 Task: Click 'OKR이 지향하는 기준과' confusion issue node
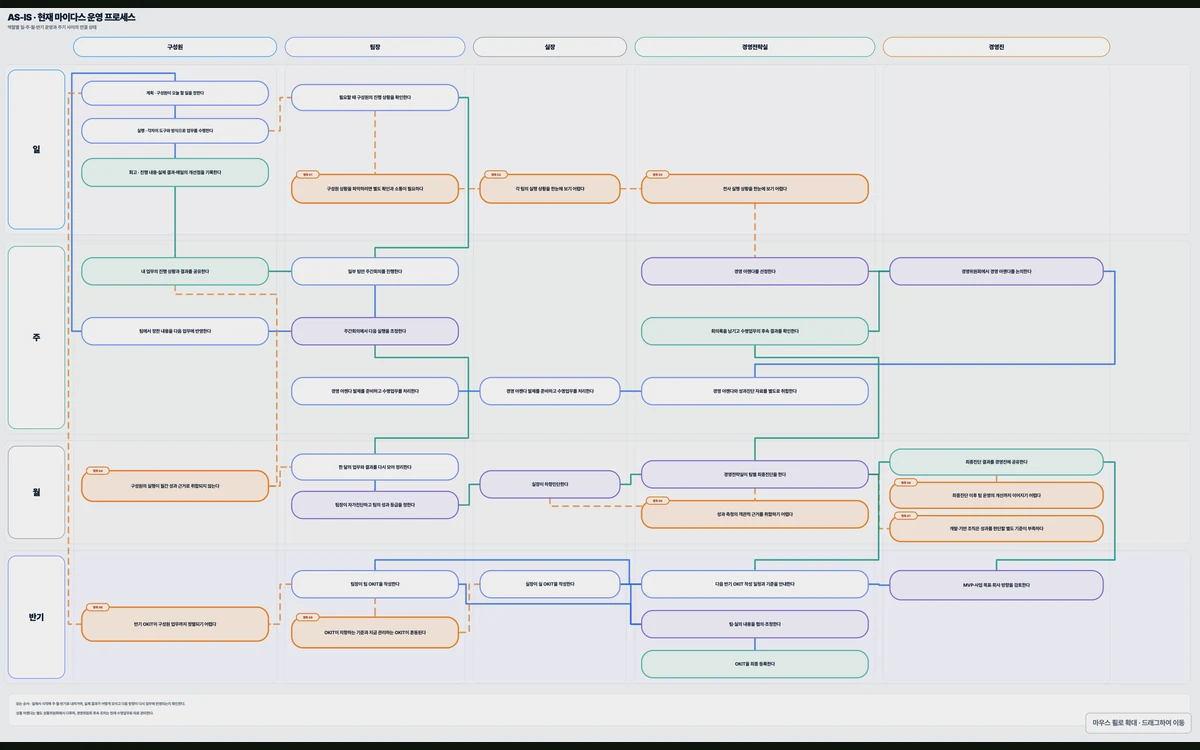(x=375, y=632)
